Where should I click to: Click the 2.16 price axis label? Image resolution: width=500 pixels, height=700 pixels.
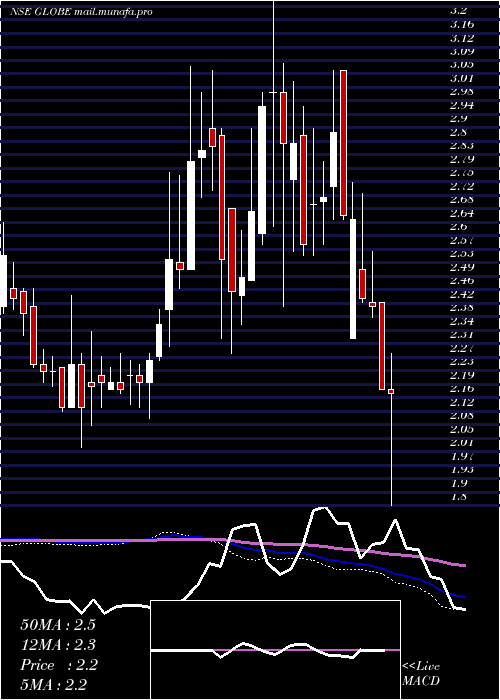(x=462, y=389)
